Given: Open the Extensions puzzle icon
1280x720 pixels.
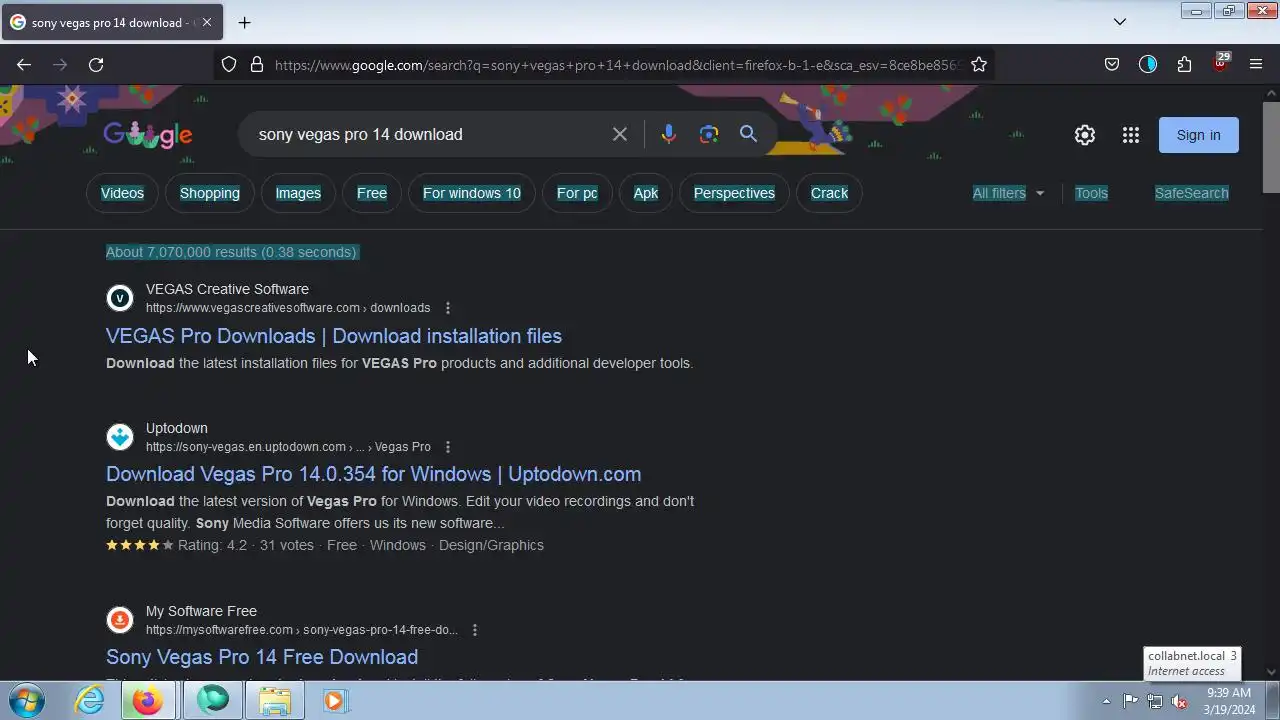Looking at the screenshot, I should [x=1184, y=65].
